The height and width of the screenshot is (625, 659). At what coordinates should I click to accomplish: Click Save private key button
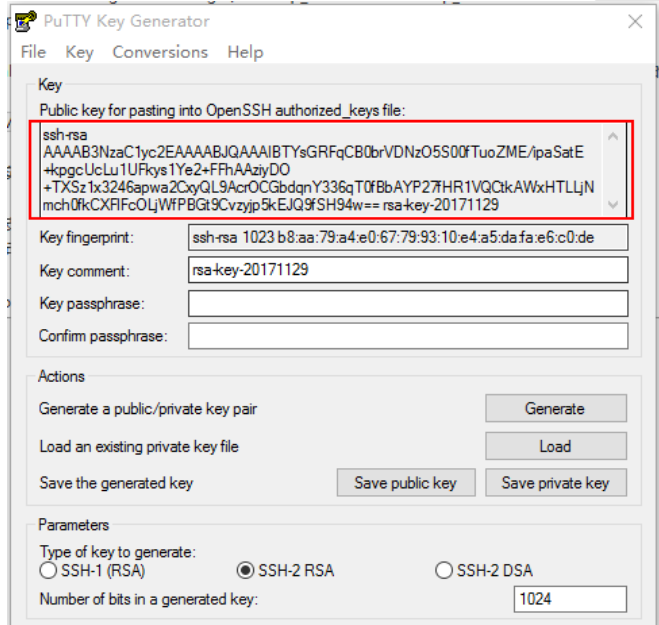pyautogui.click(x=556, y=483)
